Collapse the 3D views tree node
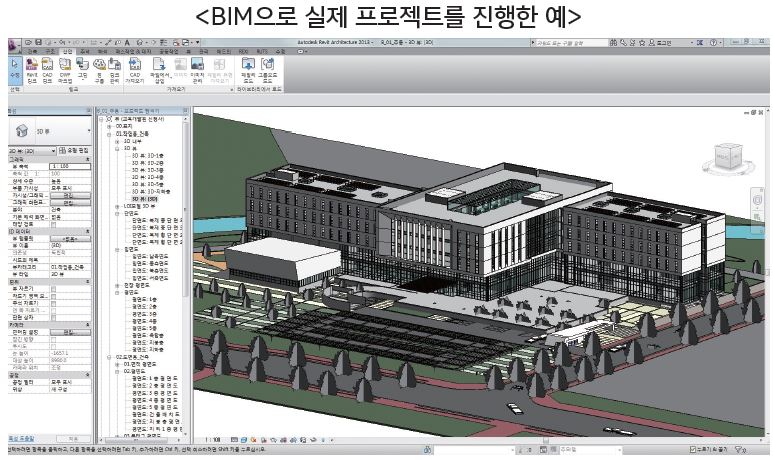This screenshot has width=773, height=460. (117, 147)
